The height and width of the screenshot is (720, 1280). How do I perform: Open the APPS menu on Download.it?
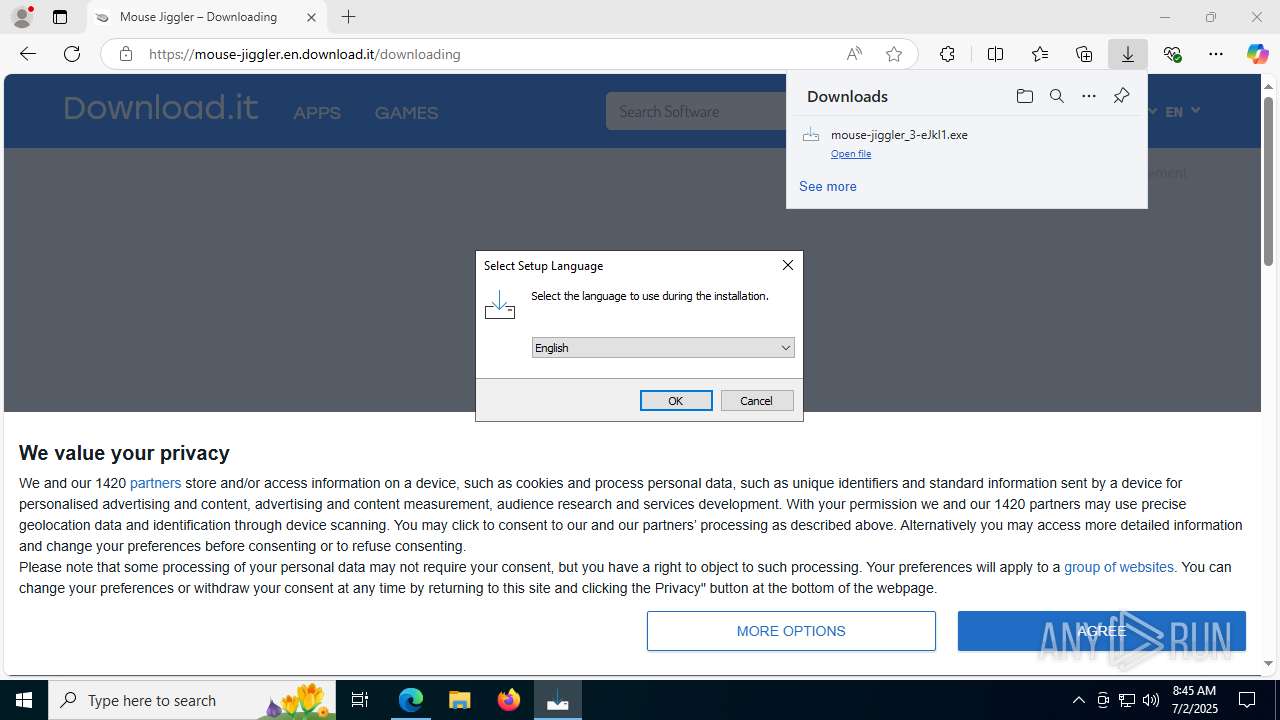pos(317,113)
